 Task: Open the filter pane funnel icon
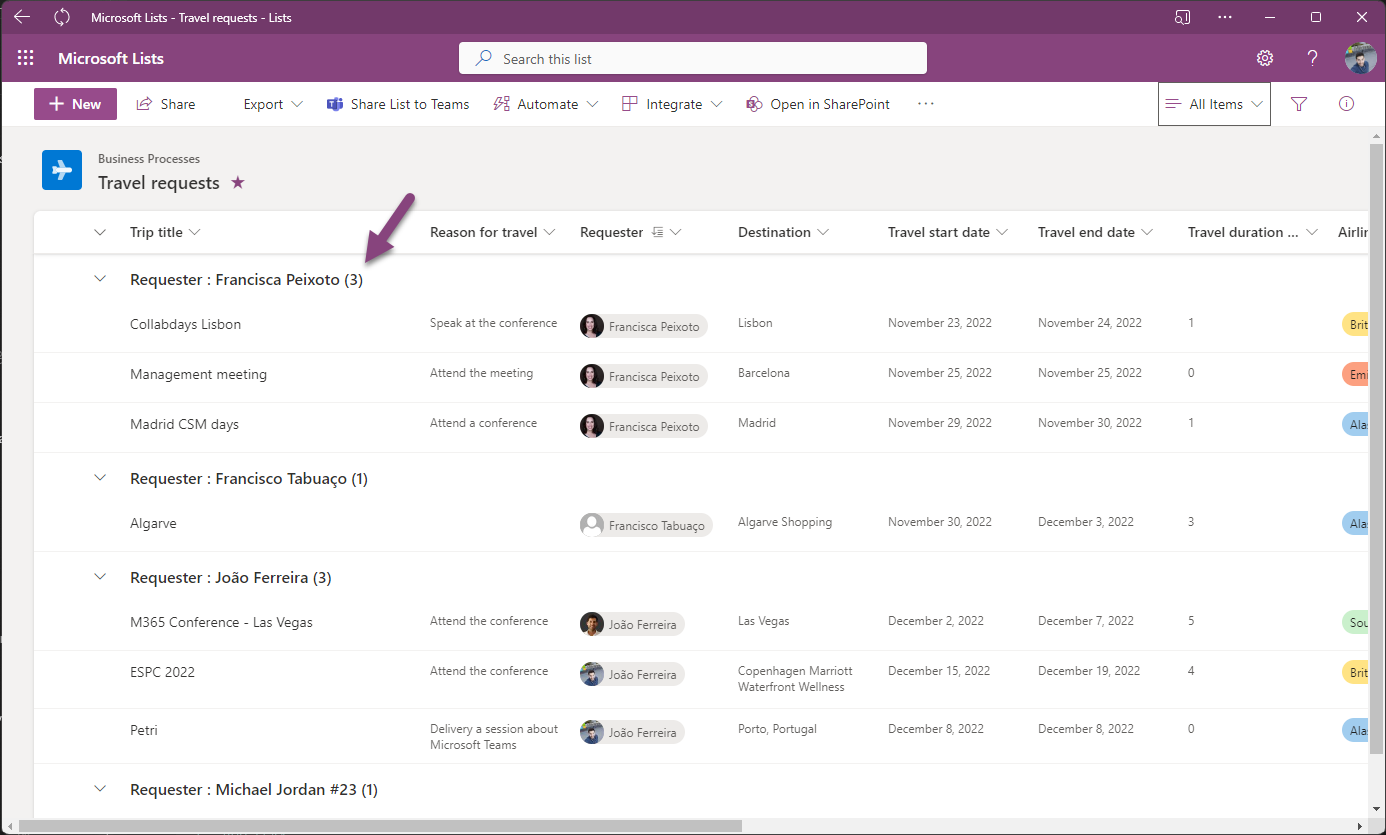pos(1299,104)
